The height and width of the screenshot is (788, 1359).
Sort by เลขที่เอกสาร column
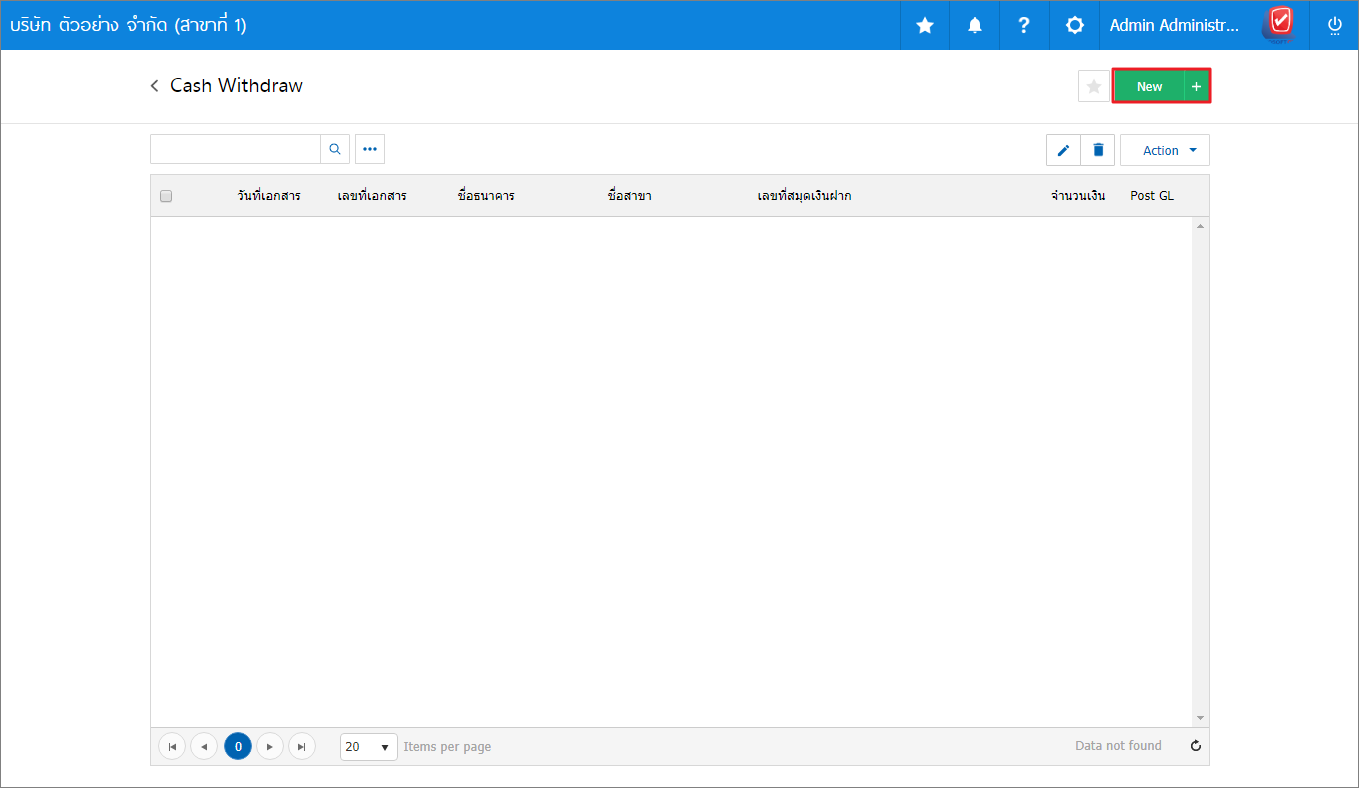372,196
